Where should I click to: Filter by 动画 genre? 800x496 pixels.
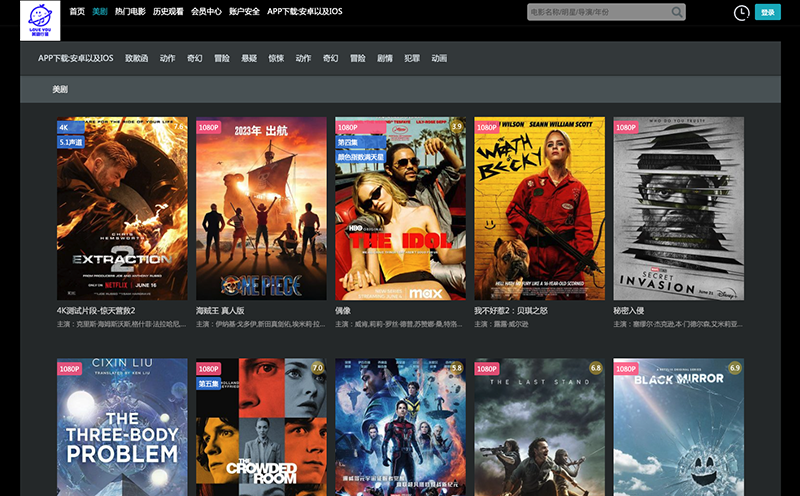tap(439, 58)
